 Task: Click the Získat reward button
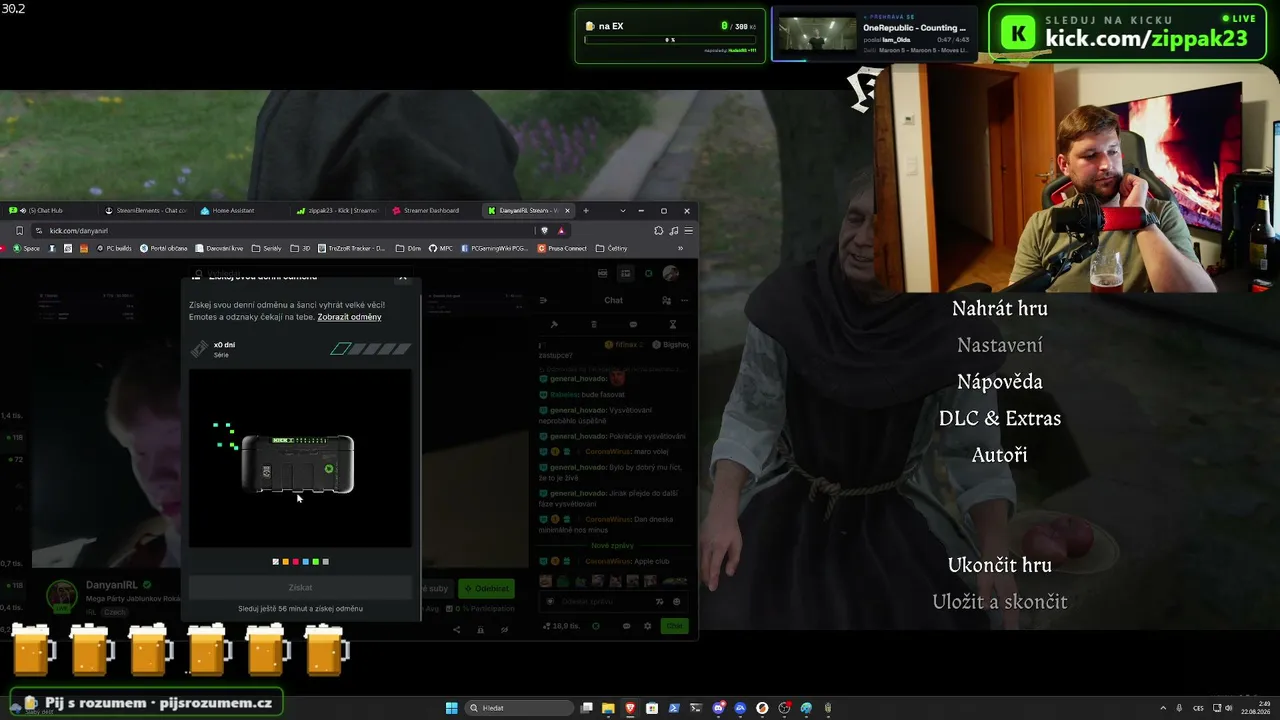point(300,588)
